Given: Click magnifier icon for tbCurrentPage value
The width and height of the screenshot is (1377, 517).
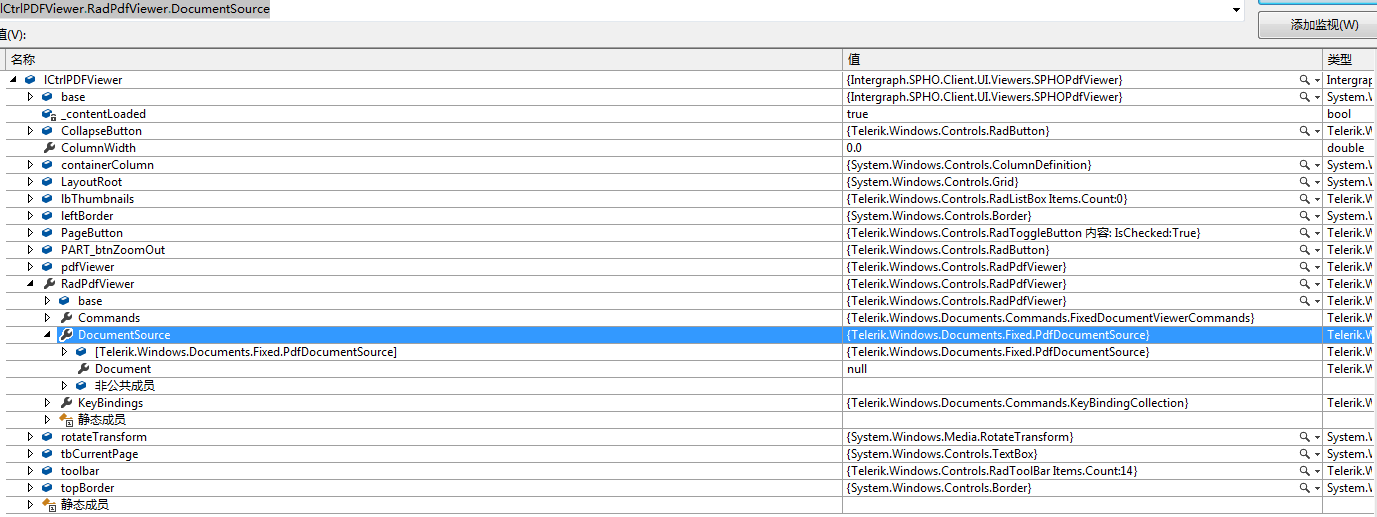Looking at the screenshot, I should coord(1304,454).
